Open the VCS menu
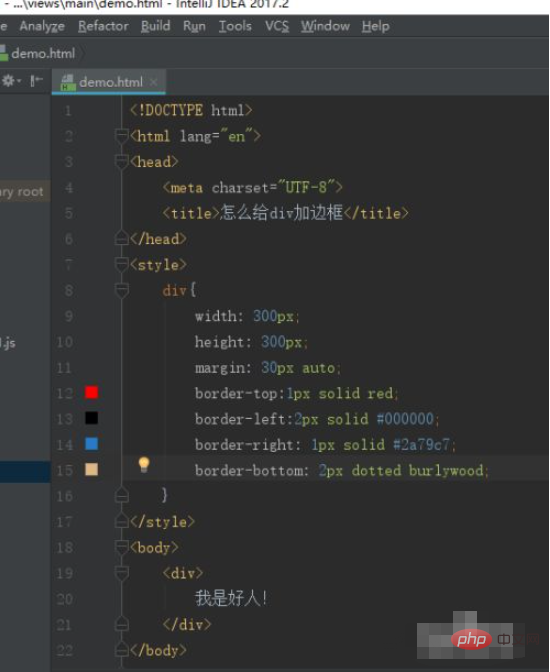 click(277, 26)
